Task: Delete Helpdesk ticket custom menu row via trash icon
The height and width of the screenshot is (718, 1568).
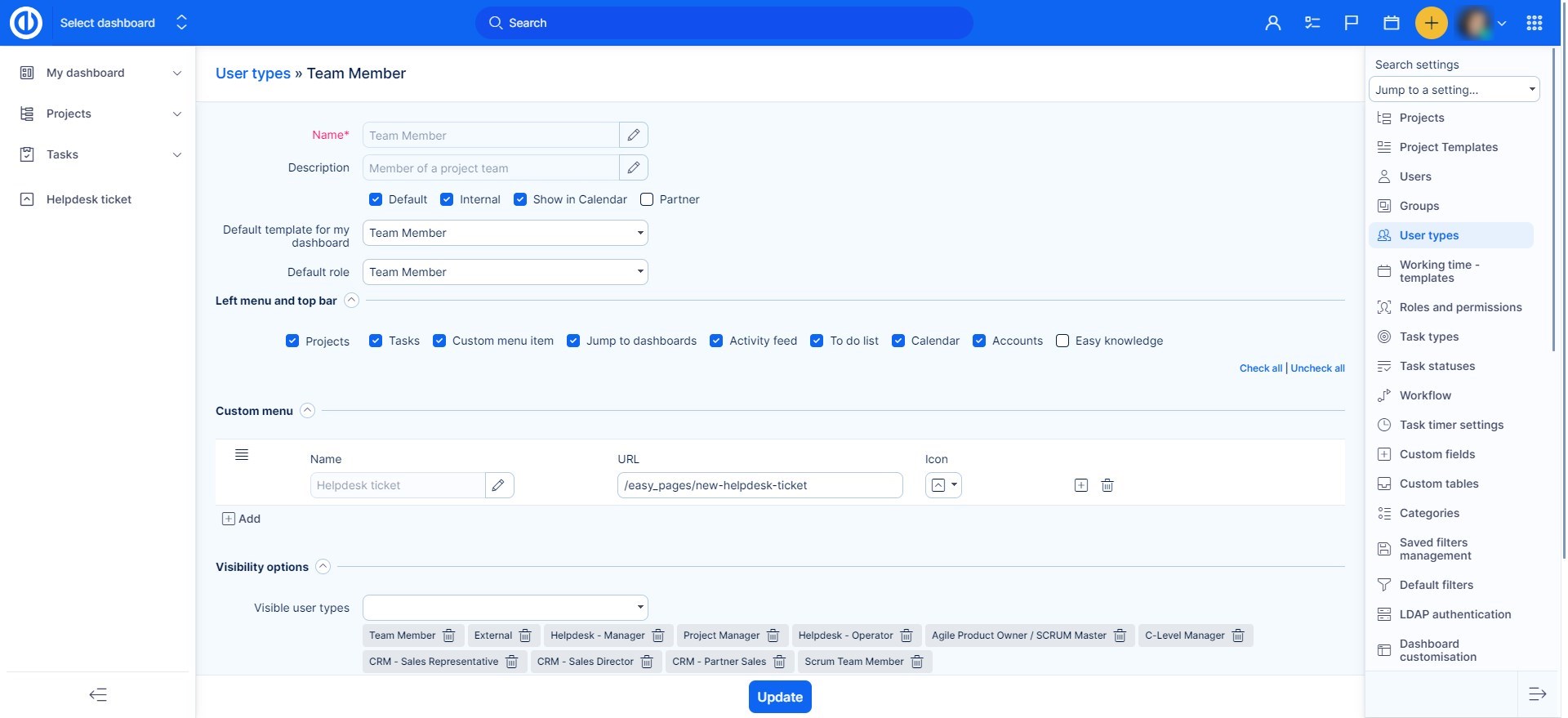Action: click(x=1107, y=485)
